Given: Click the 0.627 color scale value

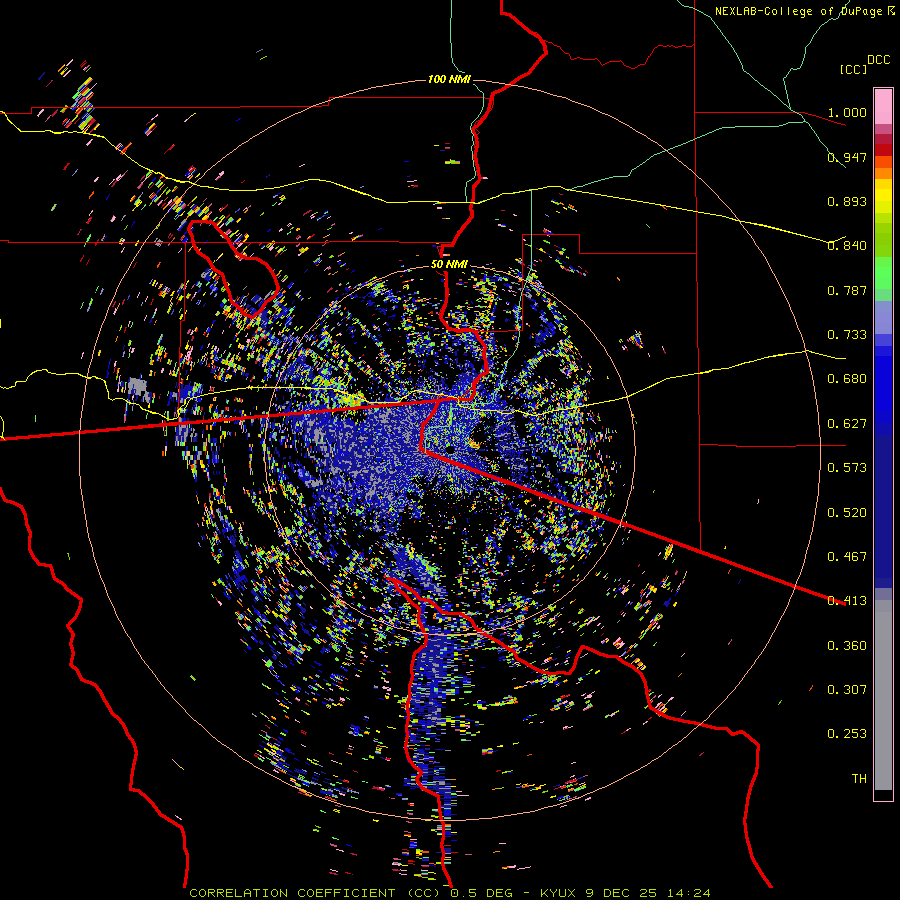Looking at the screenshot, I should pos(847,424).
